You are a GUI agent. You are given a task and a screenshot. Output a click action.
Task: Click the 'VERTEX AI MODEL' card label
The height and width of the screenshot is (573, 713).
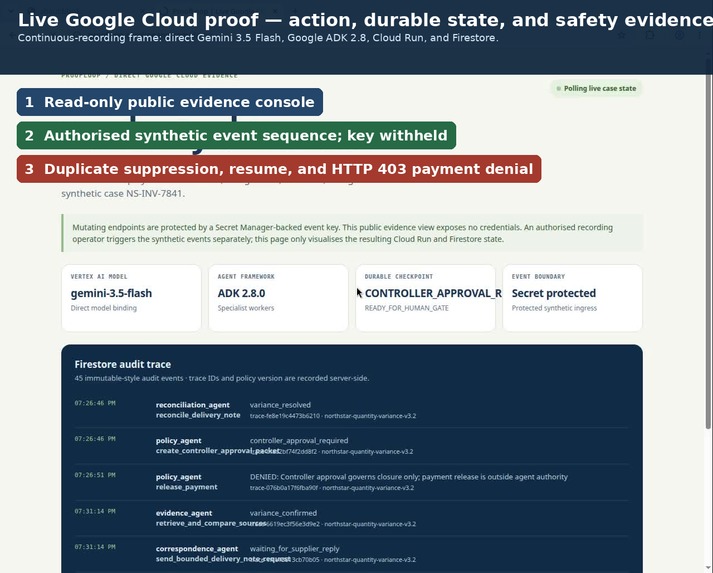(99, 276)
